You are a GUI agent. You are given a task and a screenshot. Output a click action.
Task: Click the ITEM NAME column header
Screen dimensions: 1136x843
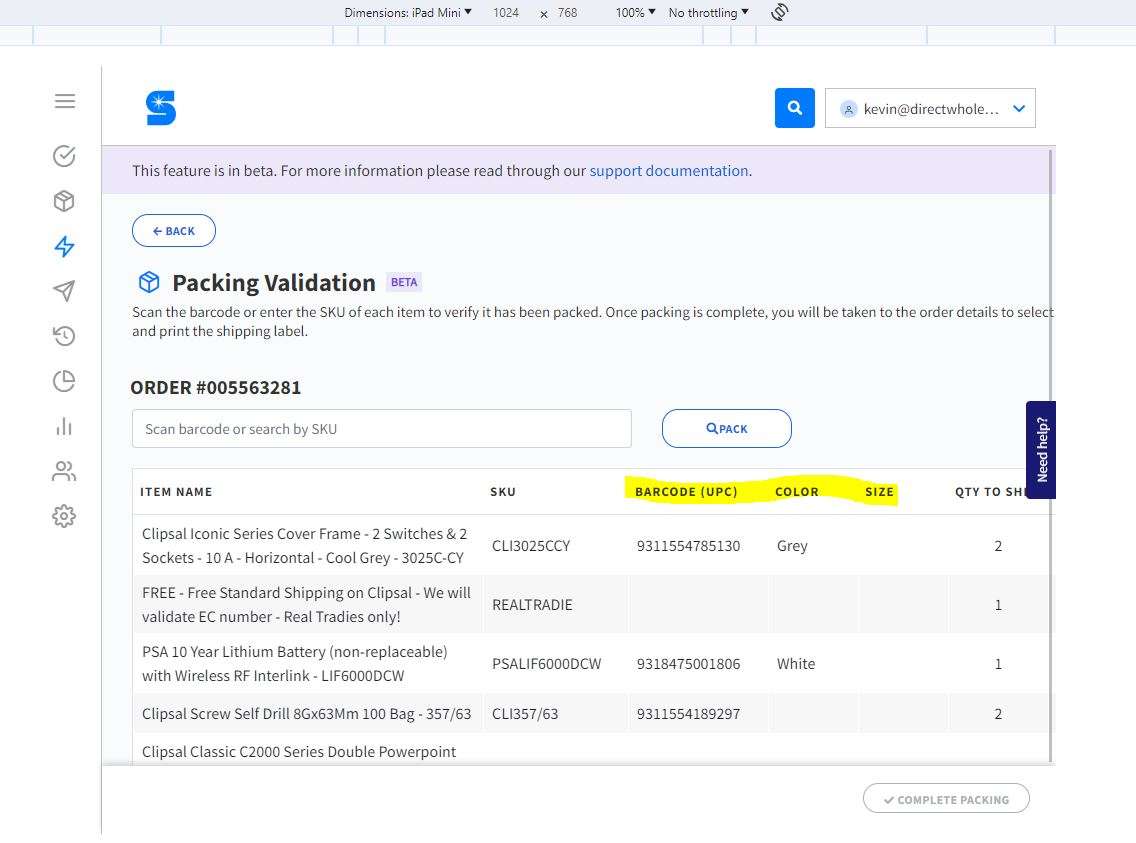(176, 492)
